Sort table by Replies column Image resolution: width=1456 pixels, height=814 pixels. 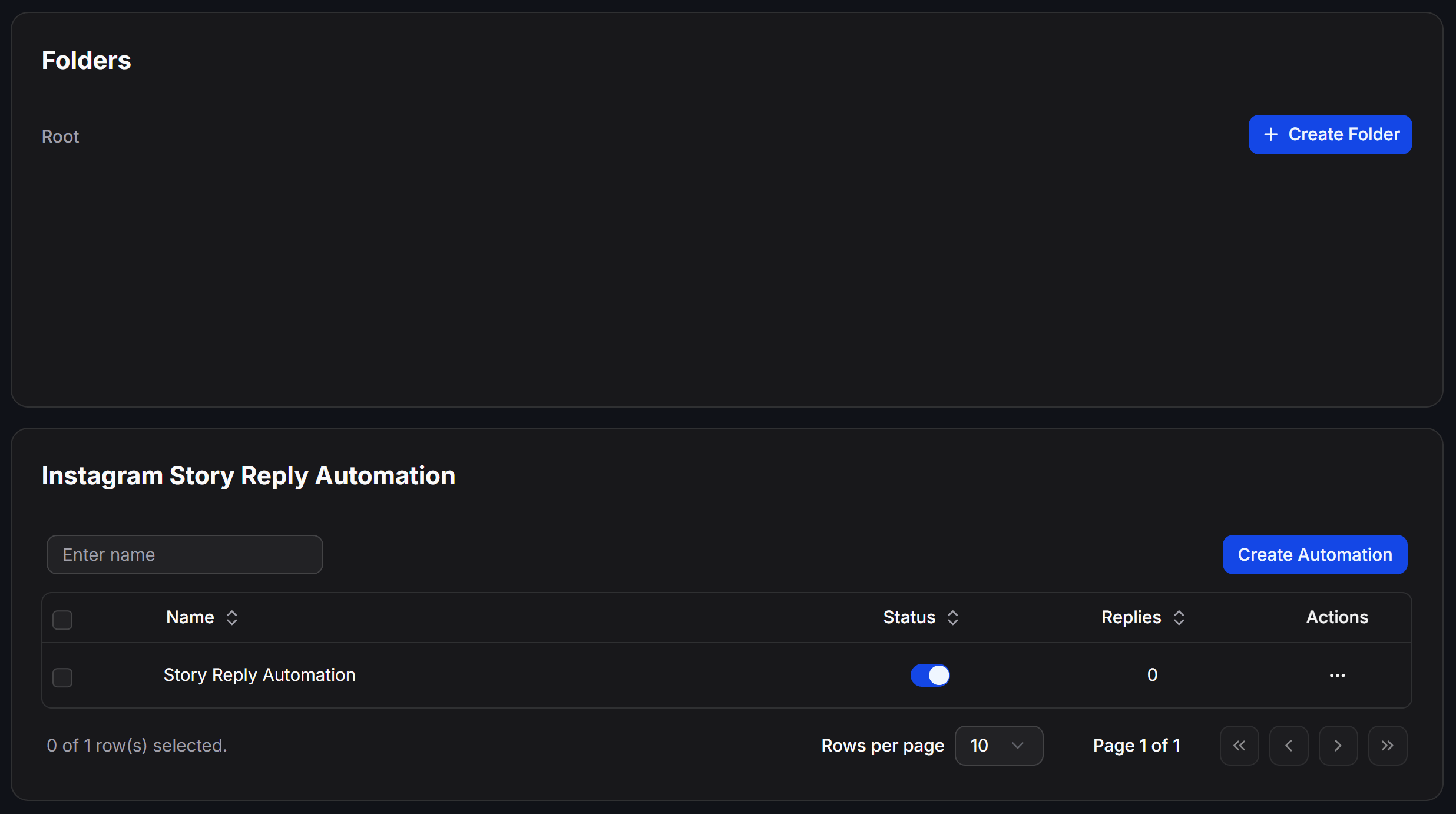(x=1143, y=617)
